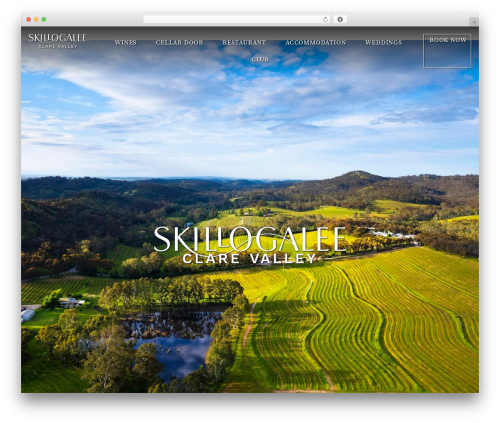
Task: Click the Skillogalee Clare Valley header logo
Action: click(x=57, y=41)
